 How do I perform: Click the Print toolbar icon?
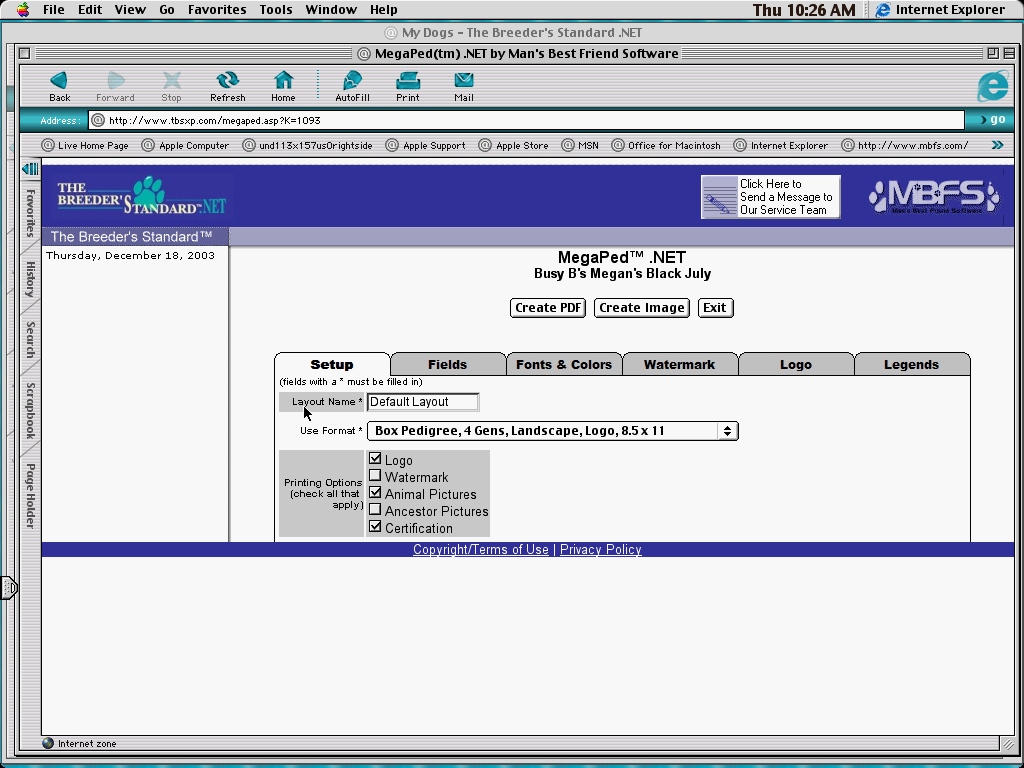[x=407, y=81]
